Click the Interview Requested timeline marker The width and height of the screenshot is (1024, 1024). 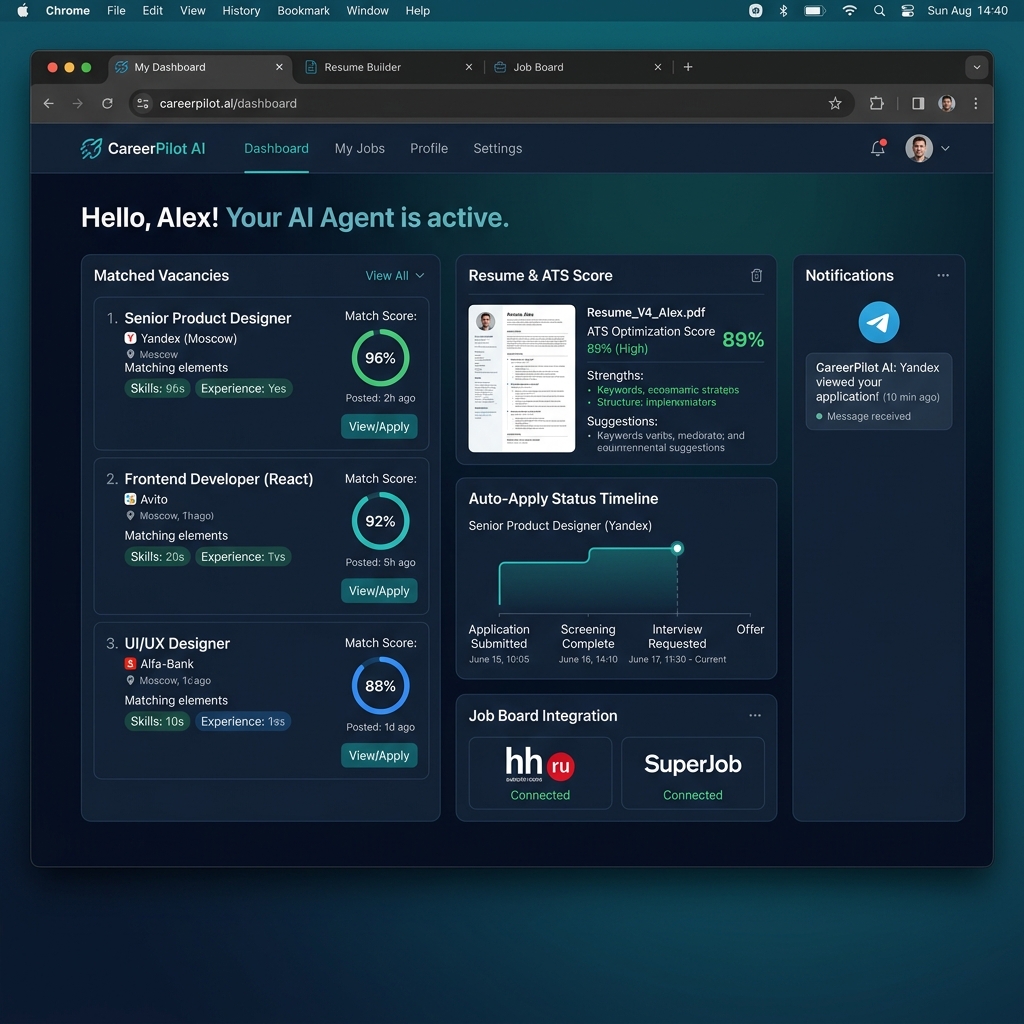tap(677, 548)
